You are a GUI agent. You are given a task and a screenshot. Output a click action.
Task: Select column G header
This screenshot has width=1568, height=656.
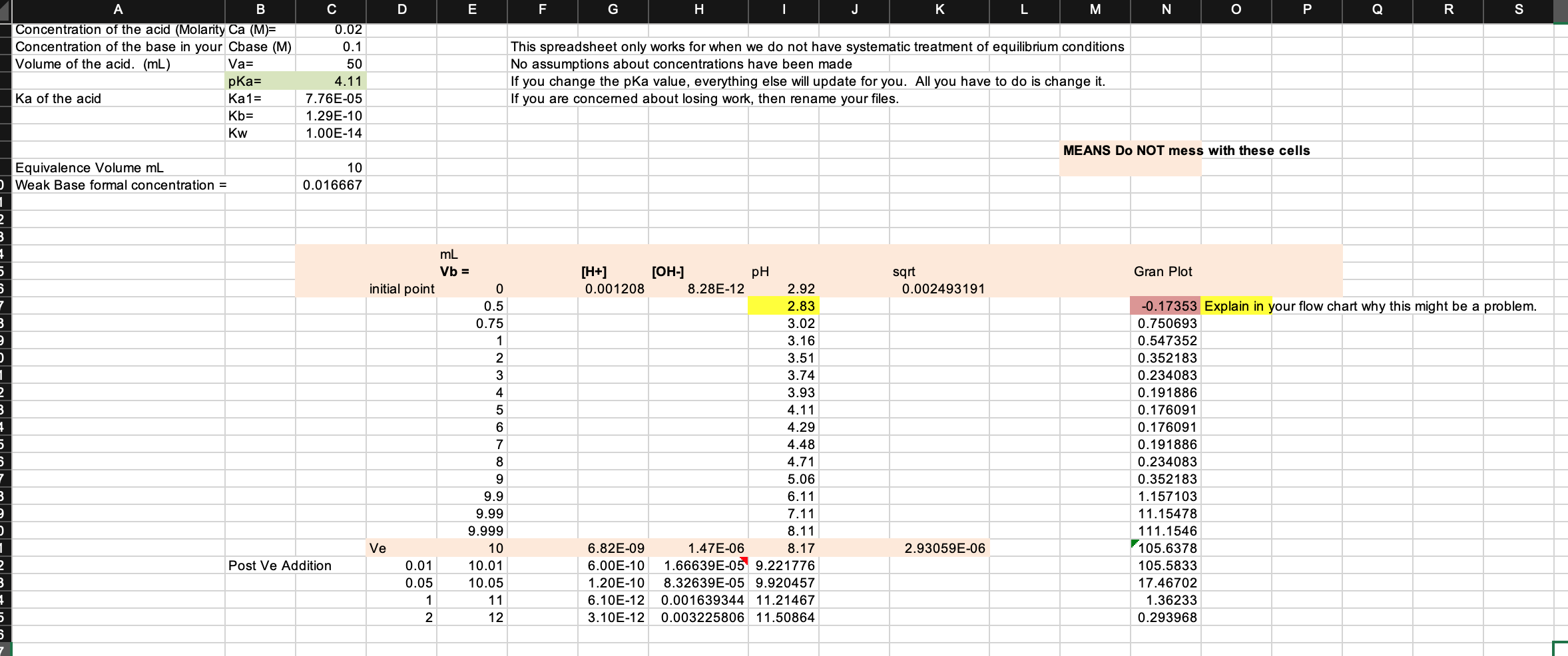(613, 9)
